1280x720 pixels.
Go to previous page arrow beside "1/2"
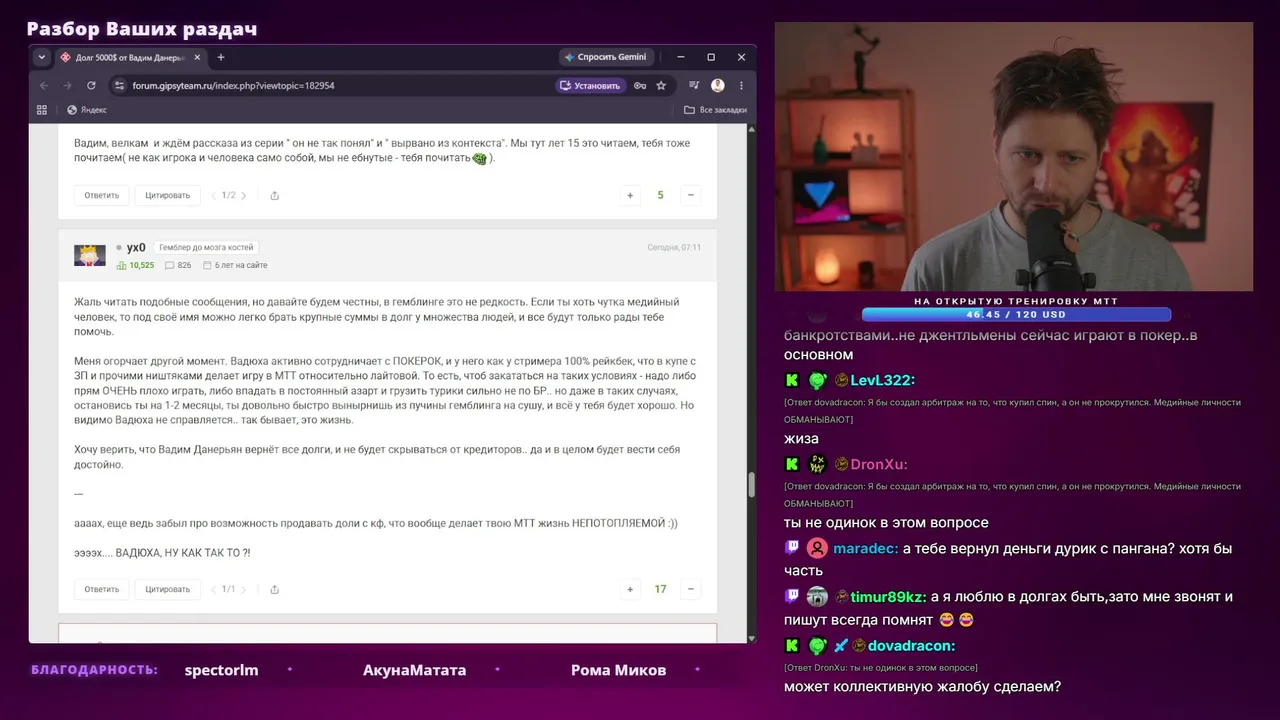click(x=213, y=195)
